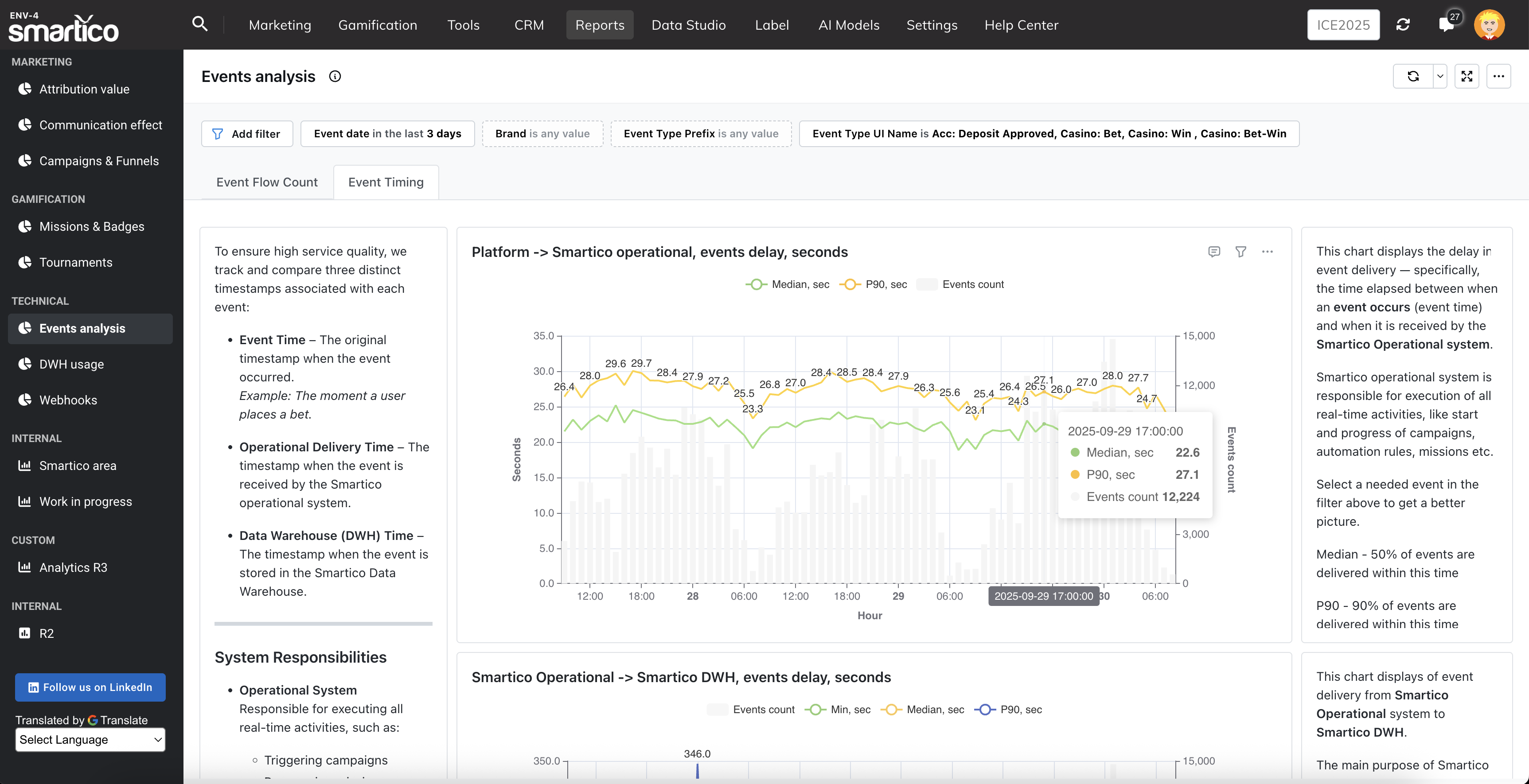1529x784 pixels.
Task: Click the funnel filter icon on Platform chart
Action: pyautogui.click(x=1240, y=252)
